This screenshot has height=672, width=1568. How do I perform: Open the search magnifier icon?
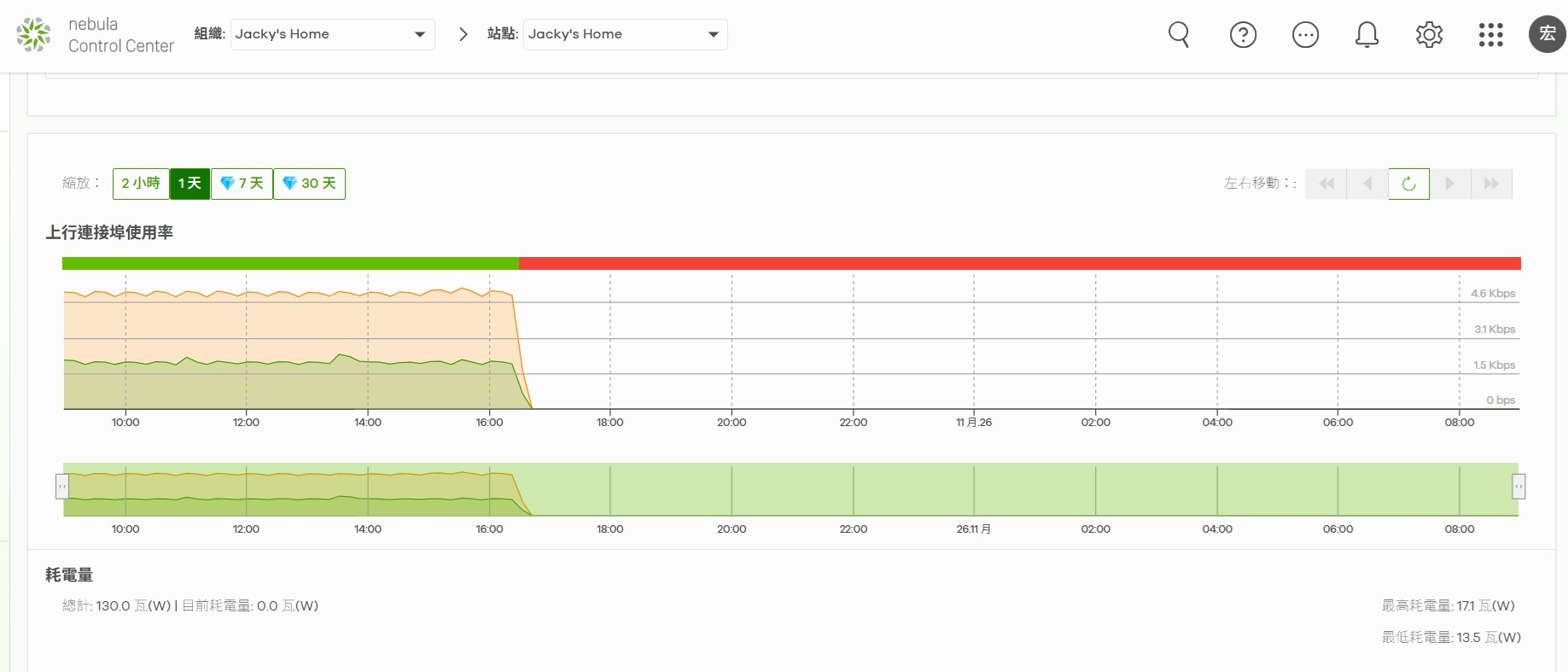point(1179,34)
